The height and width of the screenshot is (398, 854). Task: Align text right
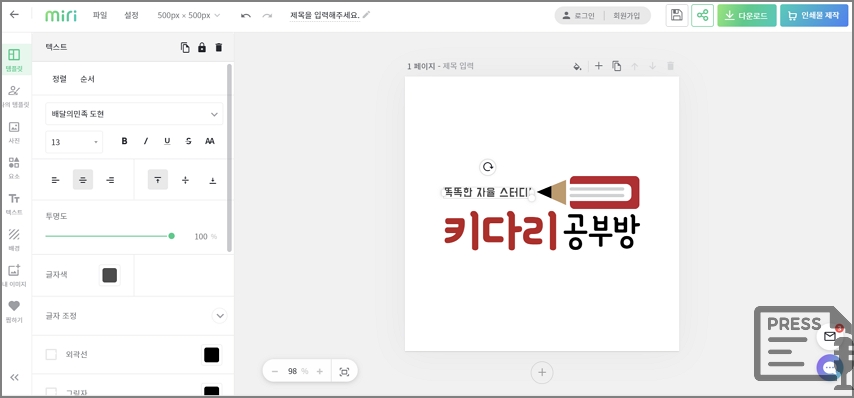tap(111, 180)
